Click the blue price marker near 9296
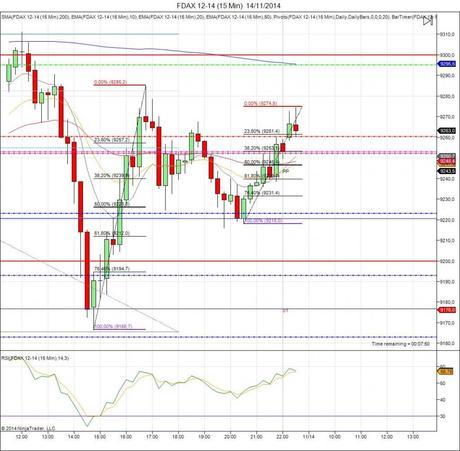Screen dimensions: 460x451 [x=447, y=64]
